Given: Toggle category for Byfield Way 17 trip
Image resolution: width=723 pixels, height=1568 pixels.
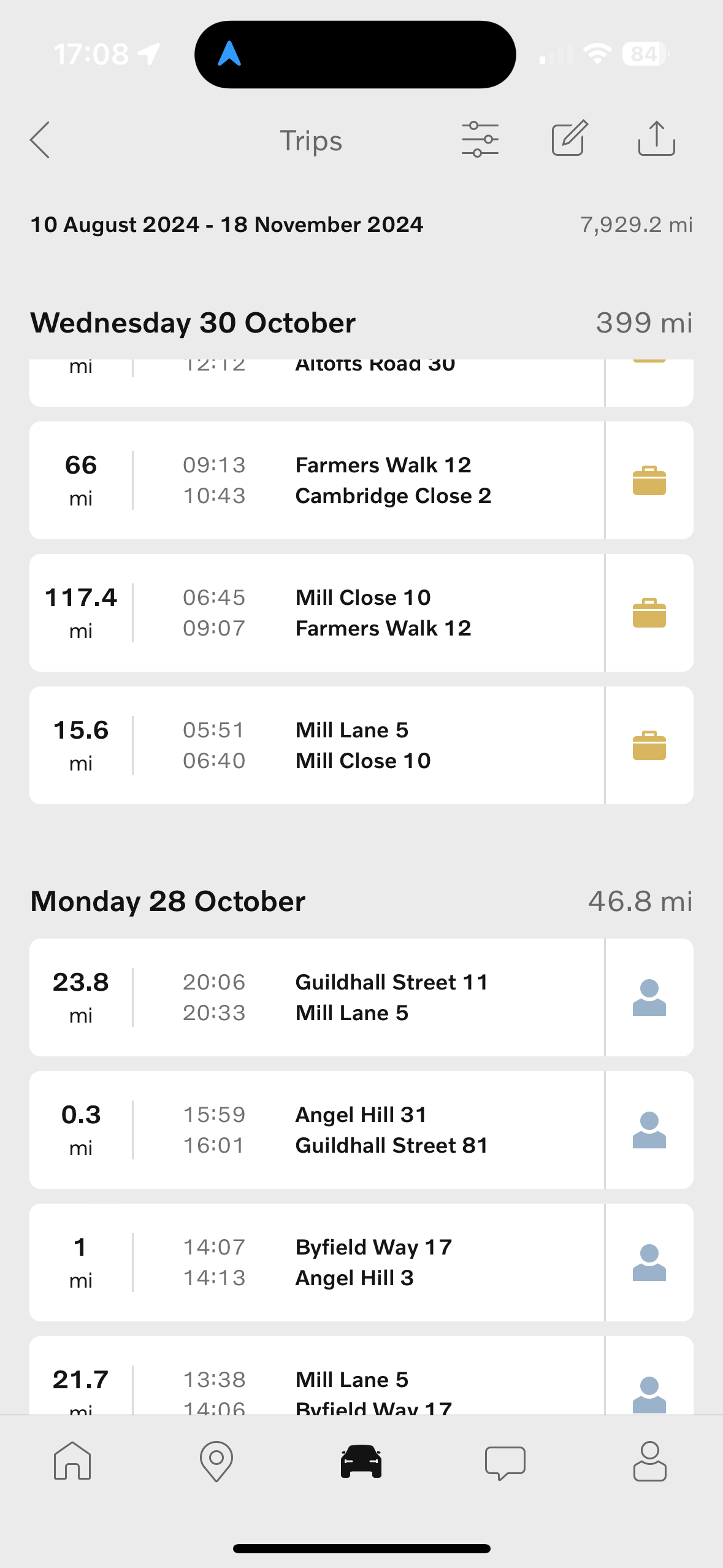Looking at the screenshot, I should [x=649, y=1262].
